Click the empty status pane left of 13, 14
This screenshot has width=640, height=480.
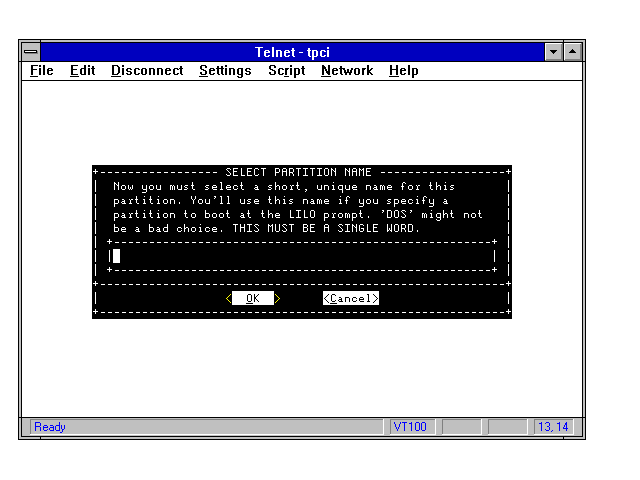coord(508,427)
